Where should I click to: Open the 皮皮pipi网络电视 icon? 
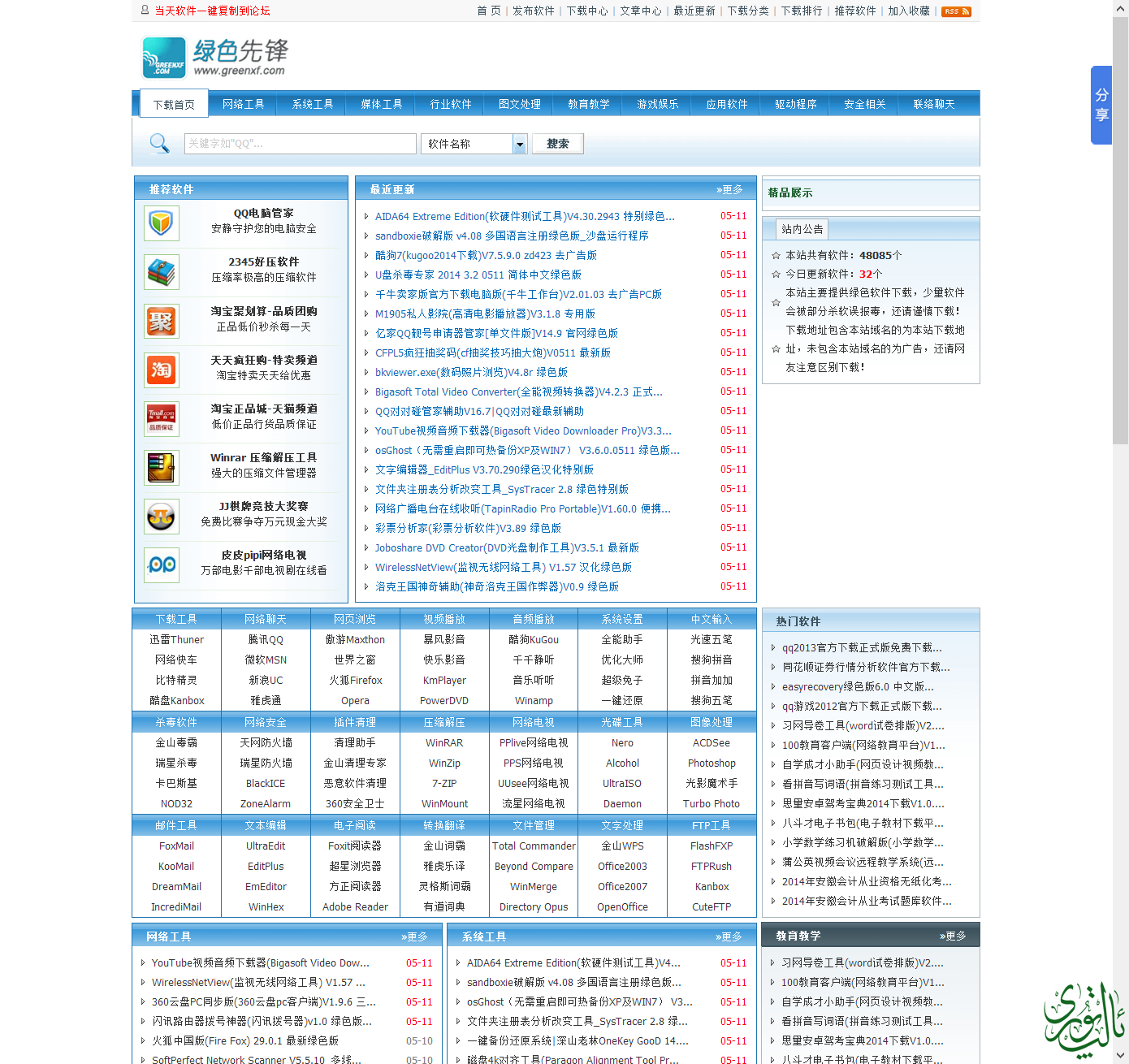tap(162, 564)
